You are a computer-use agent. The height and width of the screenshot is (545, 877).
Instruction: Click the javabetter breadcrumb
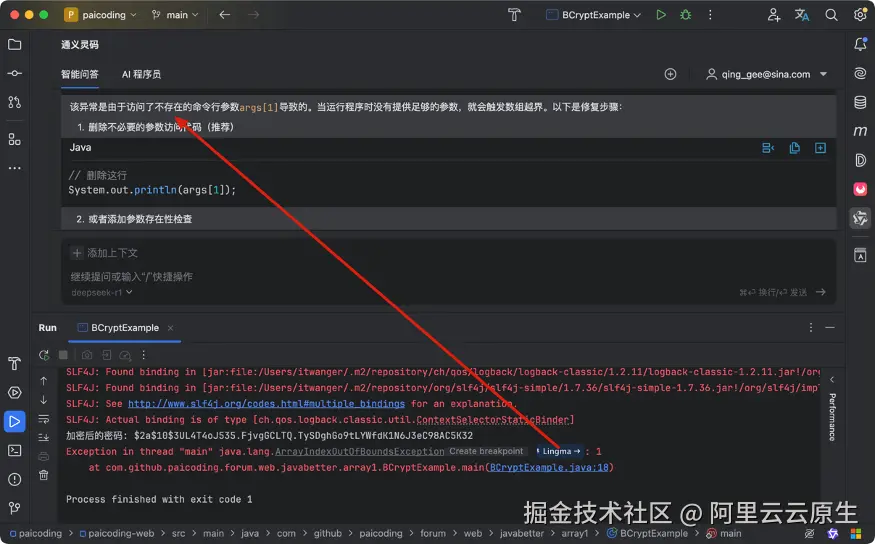coord(522,534)
